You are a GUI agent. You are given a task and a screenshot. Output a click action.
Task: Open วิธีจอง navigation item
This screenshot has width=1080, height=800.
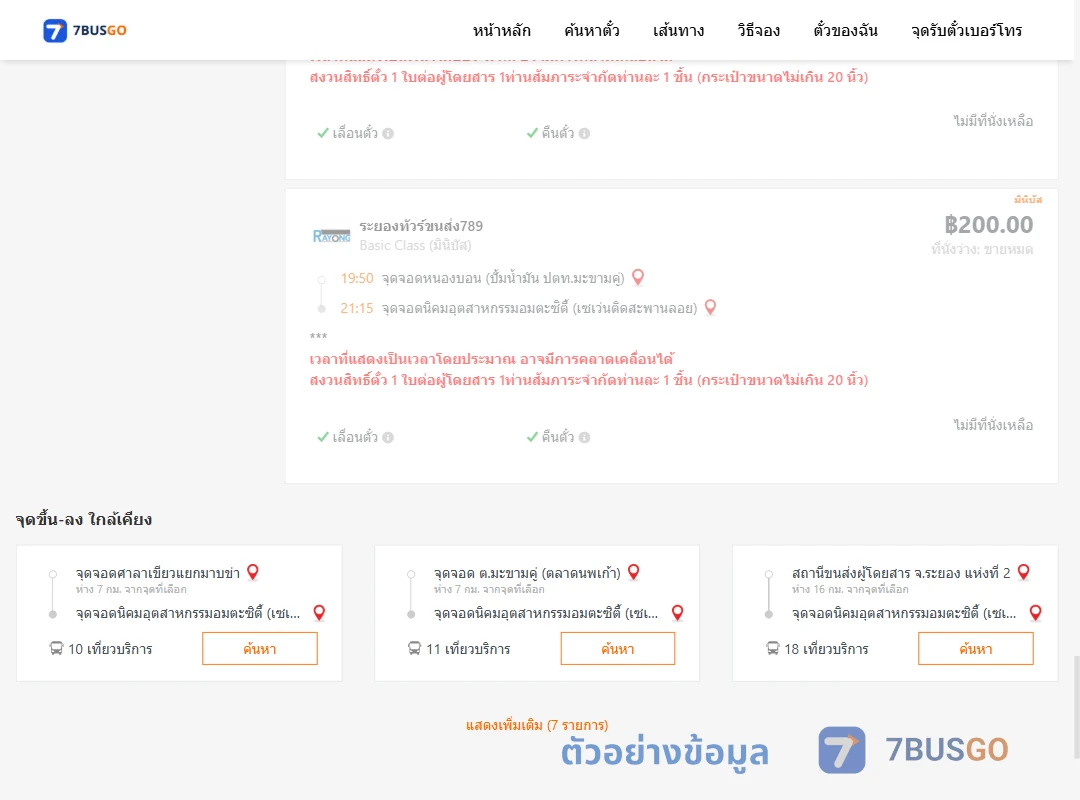pyautogui.click(x=758, y=30)
